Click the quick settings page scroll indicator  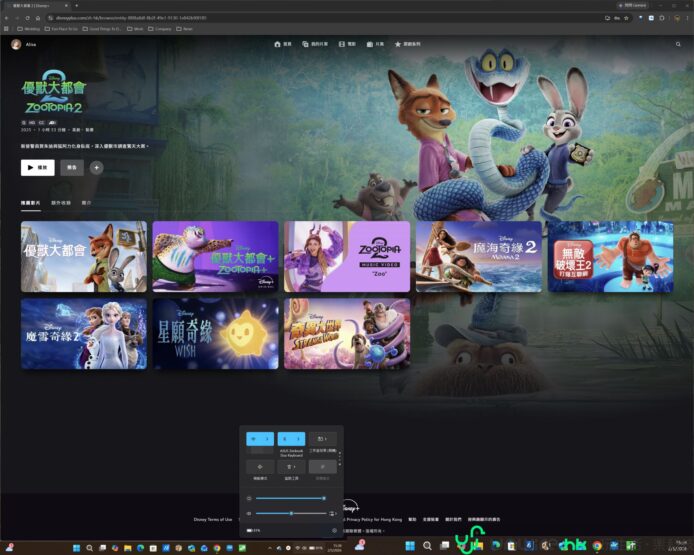(x=340, y=458)
